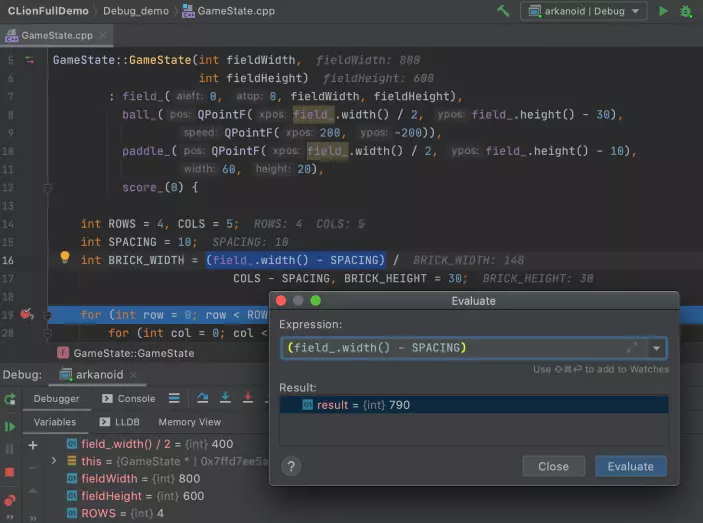Rerun arkanoid debug session

point(10,399)
